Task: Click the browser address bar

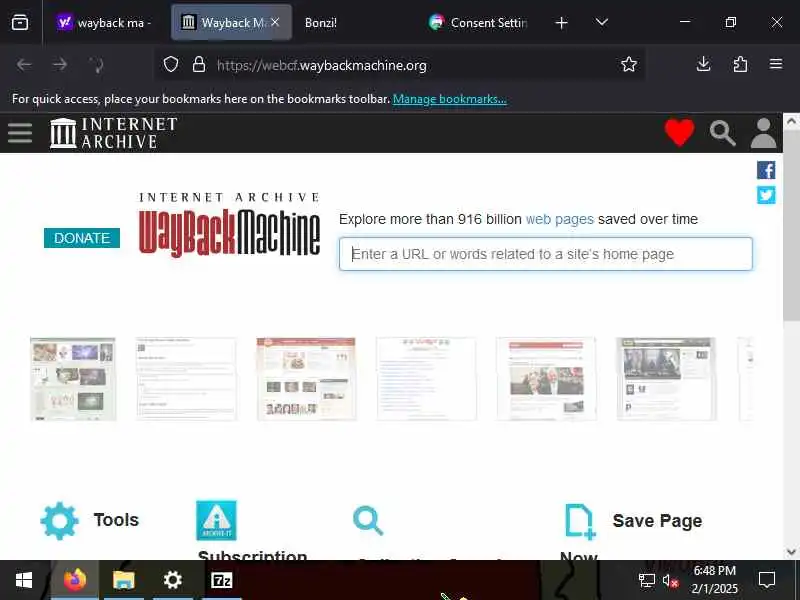Action: [x=399, y=65]
